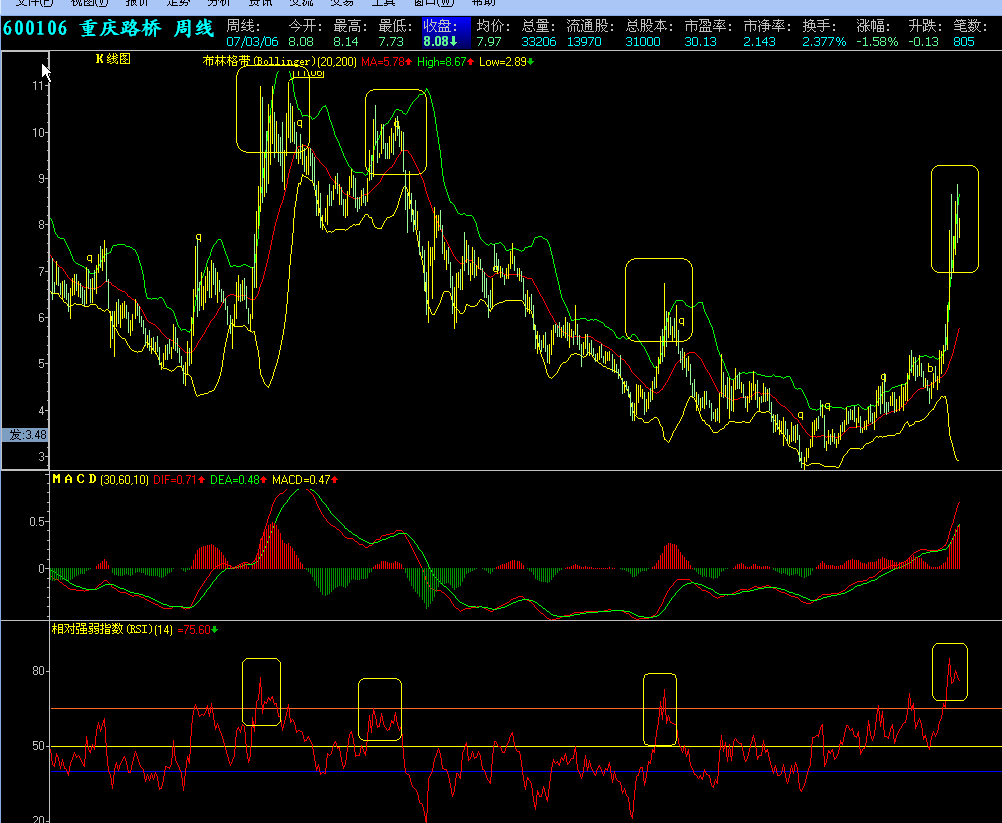Click the DEA=0.48 readout

point(237,479)
